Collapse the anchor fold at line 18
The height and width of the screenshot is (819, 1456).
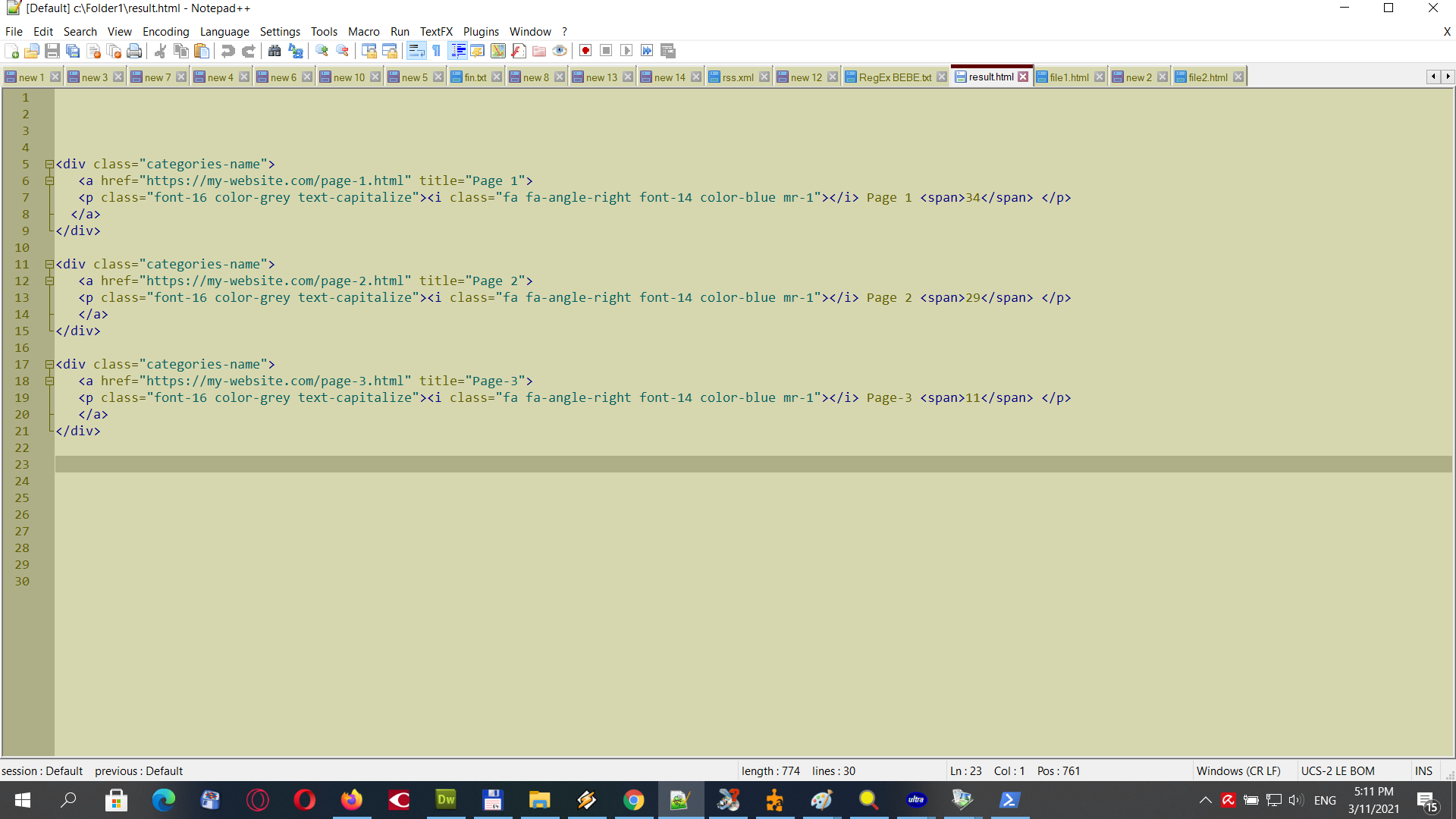49,381
